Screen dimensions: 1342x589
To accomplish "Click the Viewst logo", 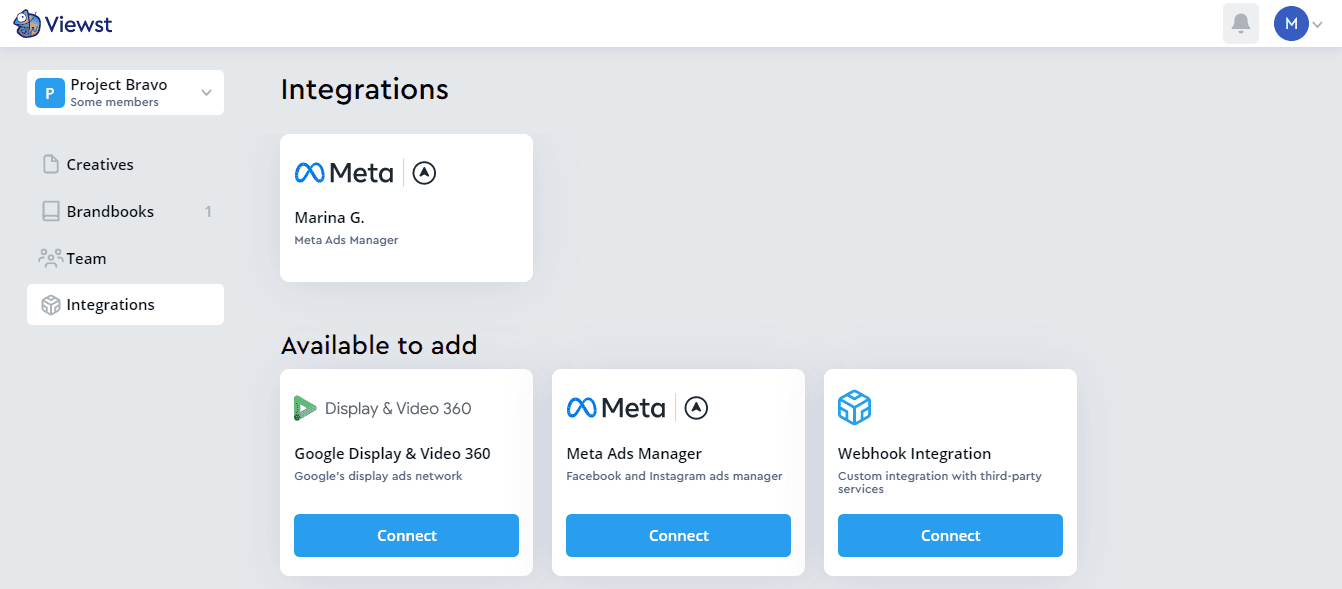I will tap(63, 23).
